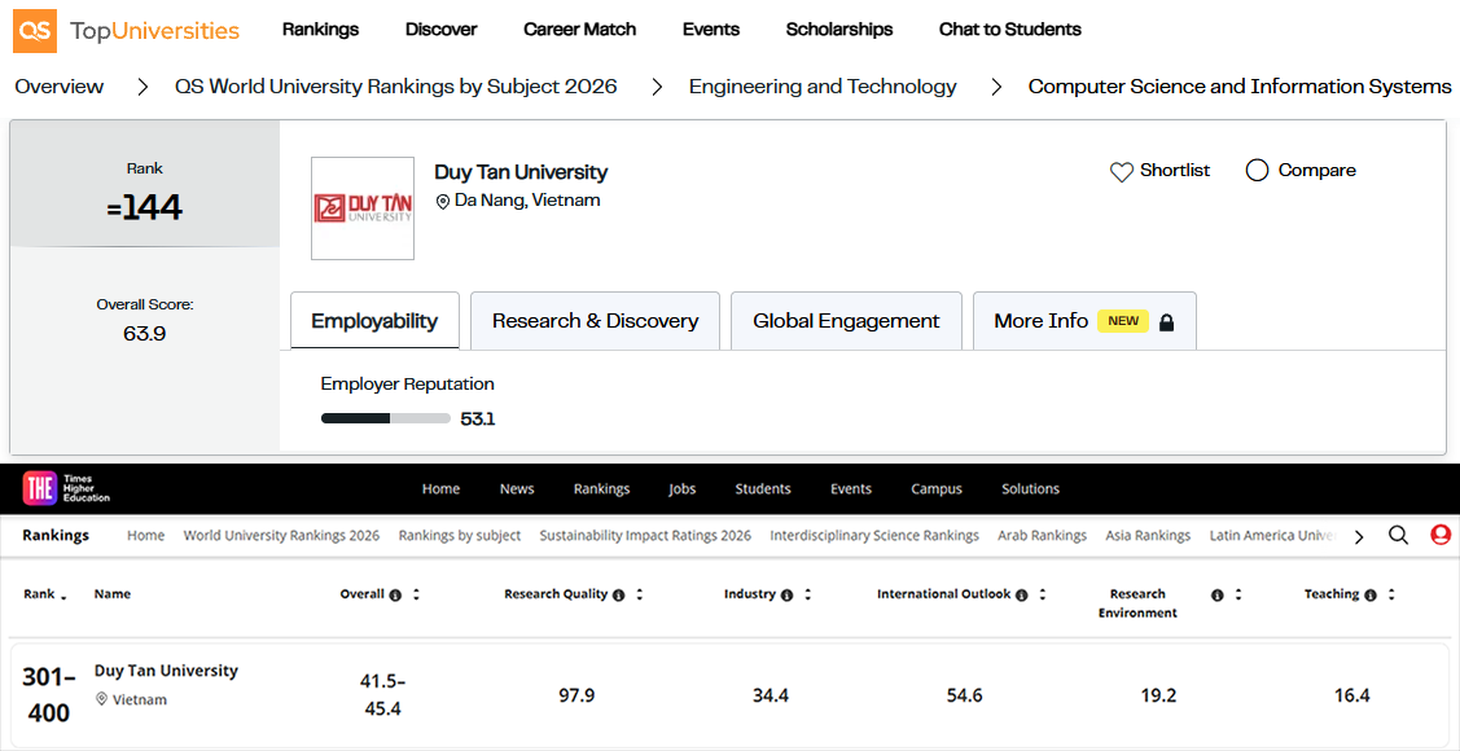The width and height of the screenshot is (1460, 751).
Task: Open Rankings in the black THE bar
Action: pyautogui.click(x=601, y=489)
